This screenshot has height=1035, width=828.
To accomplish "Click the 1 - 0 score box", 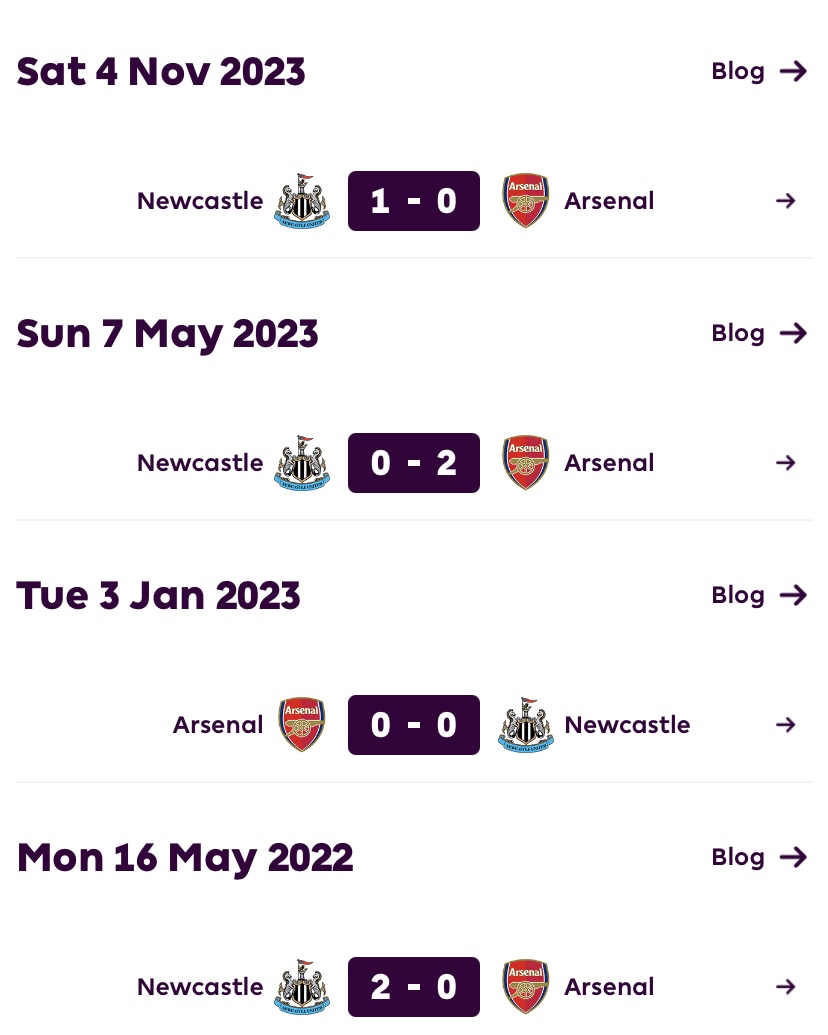I will [414, 201].
